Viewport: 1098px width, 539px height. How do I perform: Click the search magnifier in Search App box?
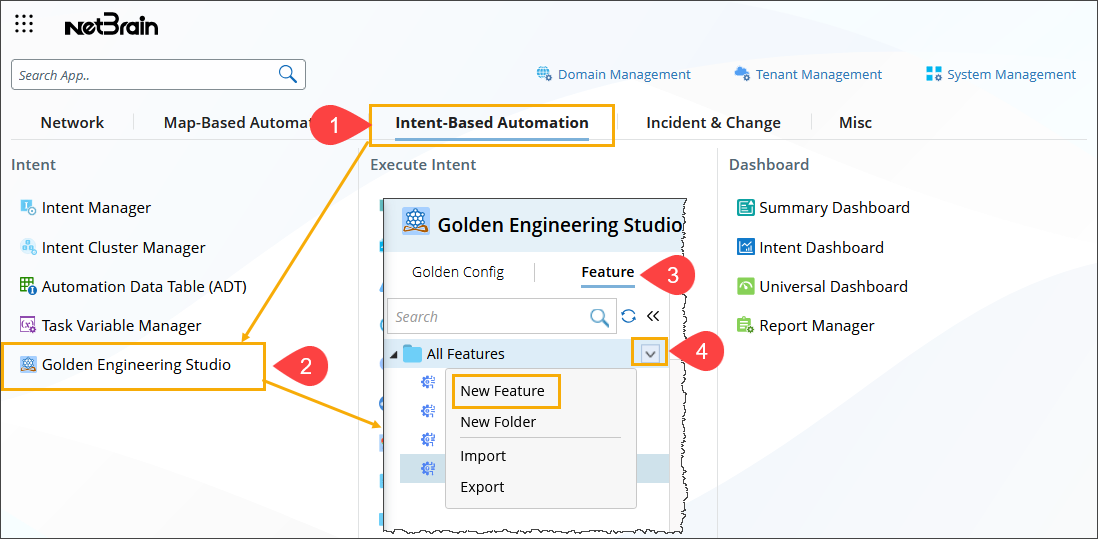pyautogui.click(x=287, y=74)
